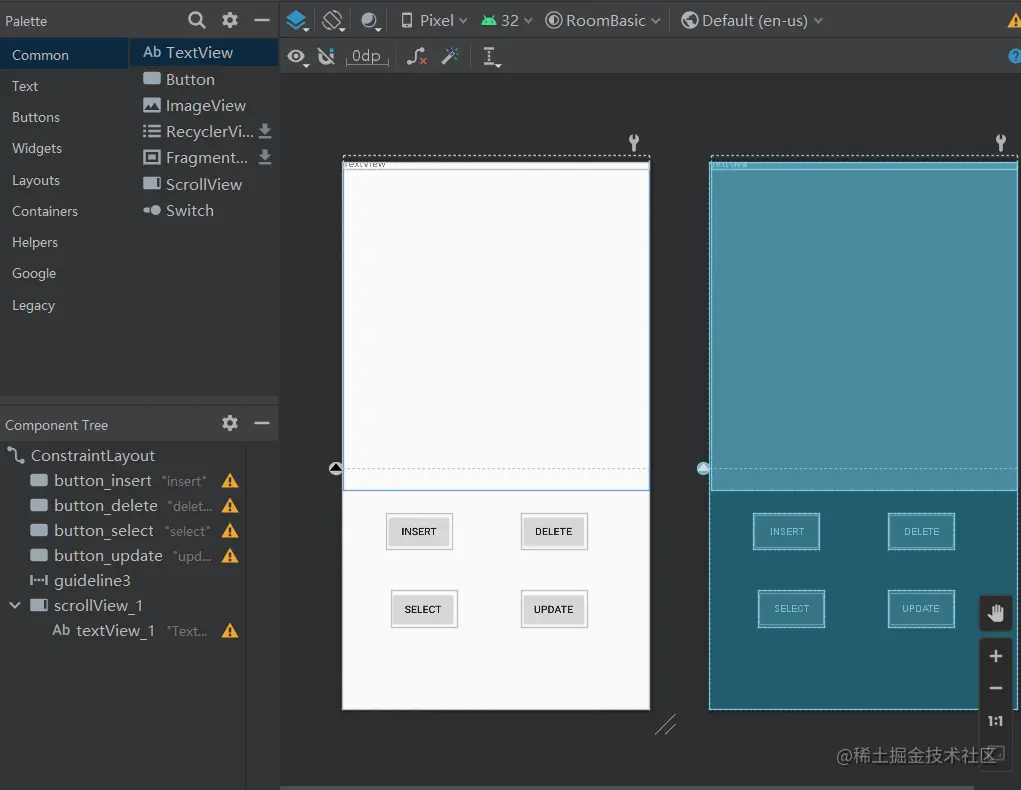The height and width of the screenshot is (790, 1021).
Task: Click the orientation rotate icon
Action: click(333, 20)
